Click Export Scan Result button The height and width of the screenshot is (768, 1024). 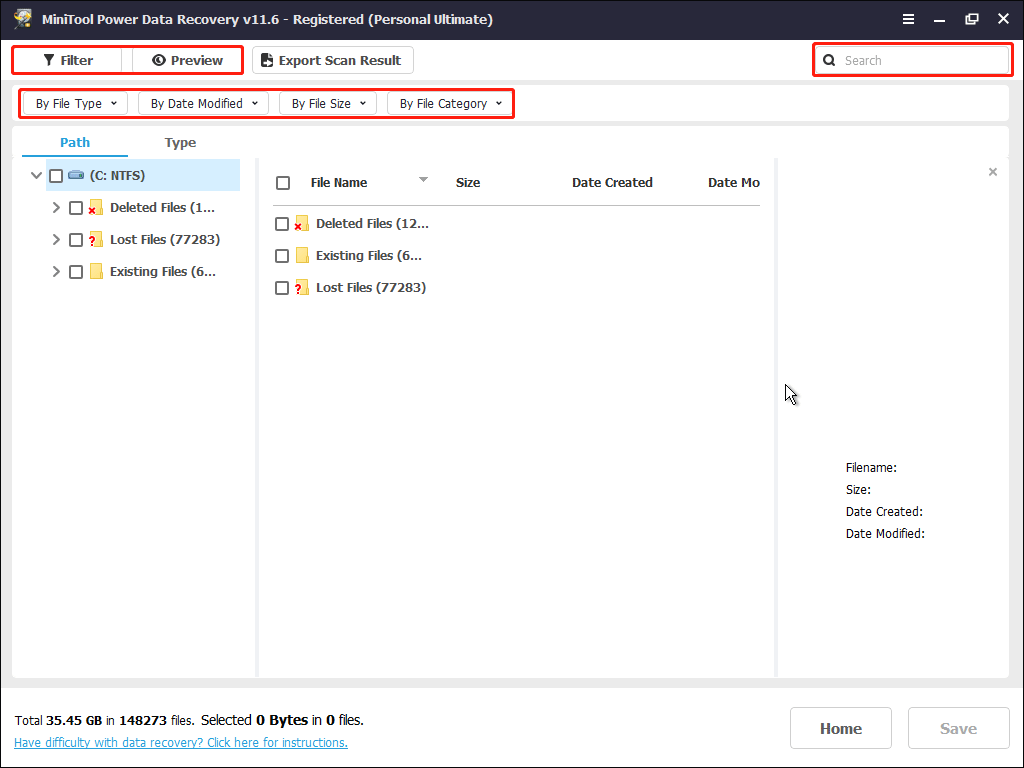click(x=332, y=60)
